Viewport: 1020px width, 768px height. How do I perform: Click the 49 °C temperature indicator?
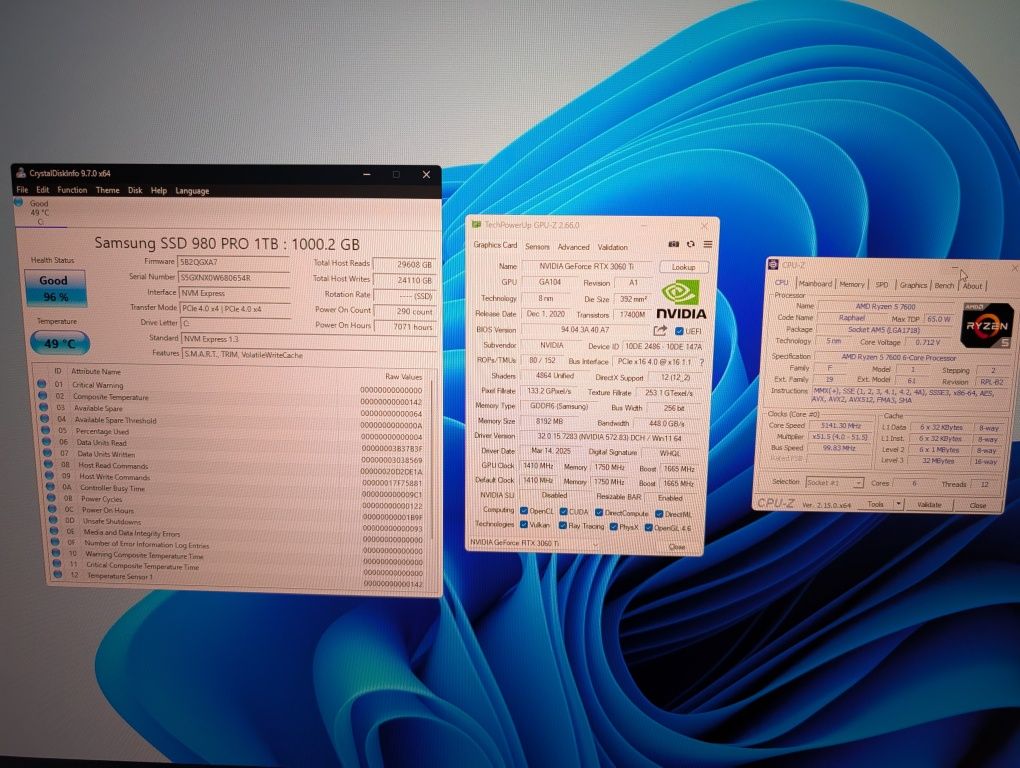point(60,343)
